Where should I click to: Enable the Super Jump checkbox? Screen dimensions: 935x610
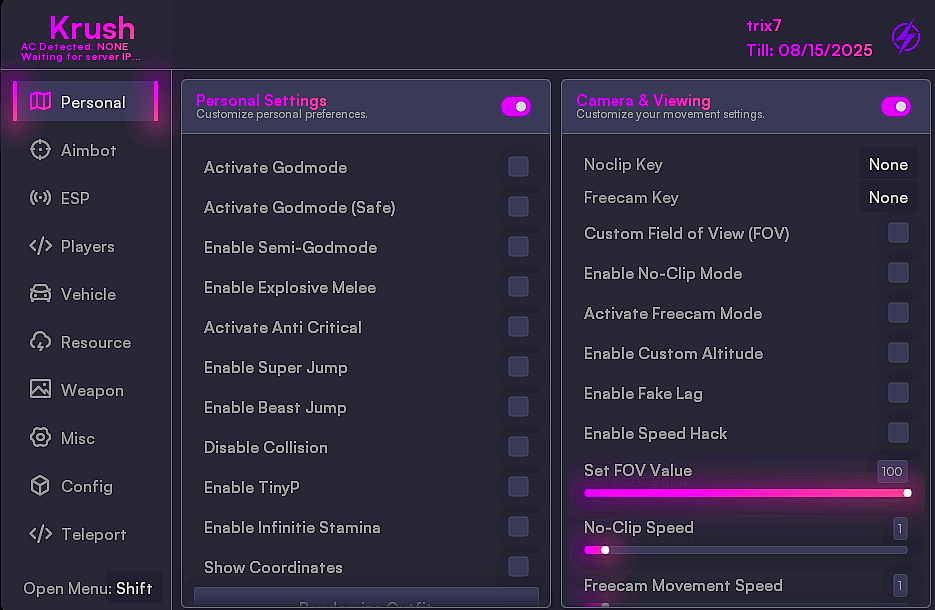[518, 367]
